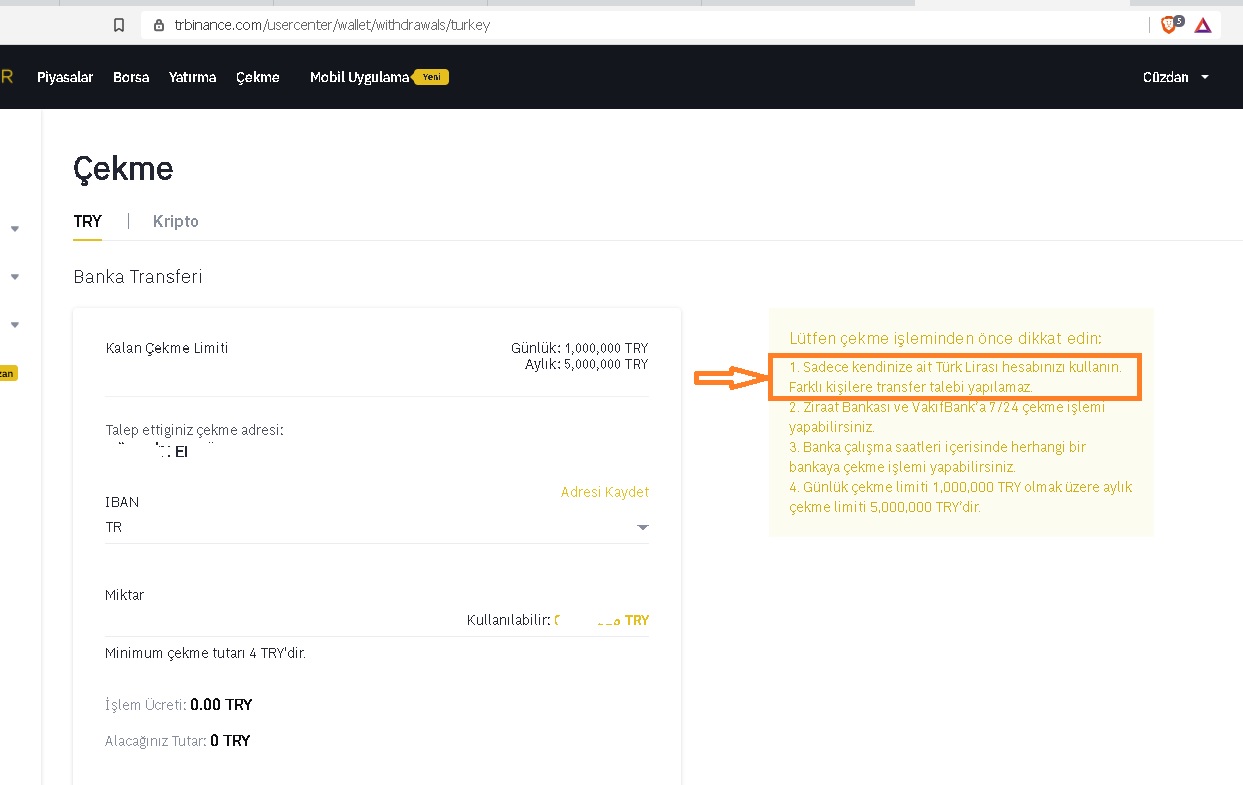
Task: Click the Mobil Uygulama link
Action: coord(360,77)
